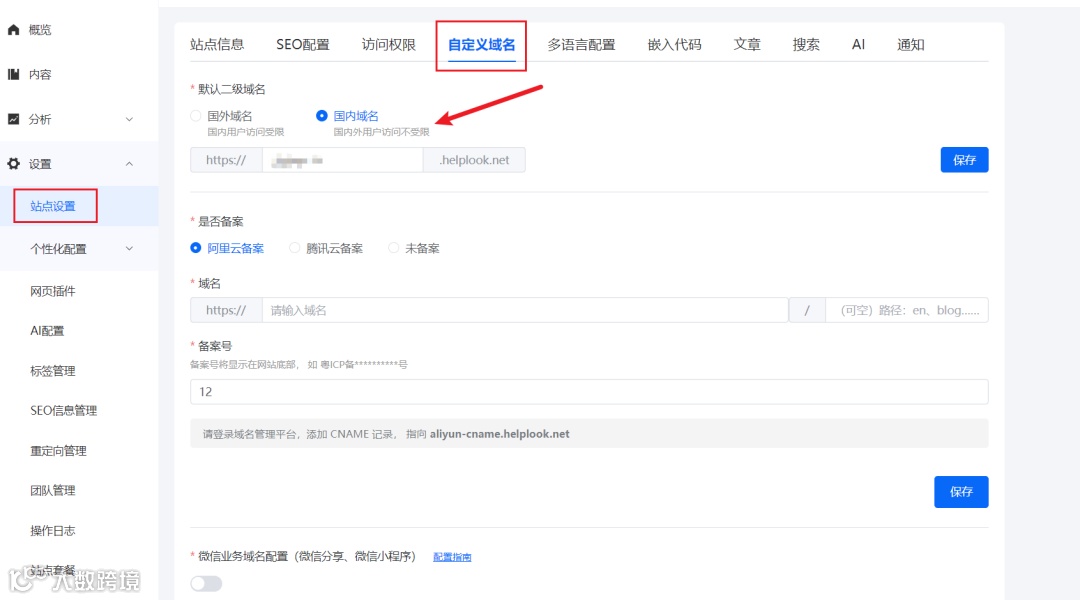This screenshot has height=600, width=1080.
Task: Expand the 个性化配置 submenu
Action: pos(128,247)
